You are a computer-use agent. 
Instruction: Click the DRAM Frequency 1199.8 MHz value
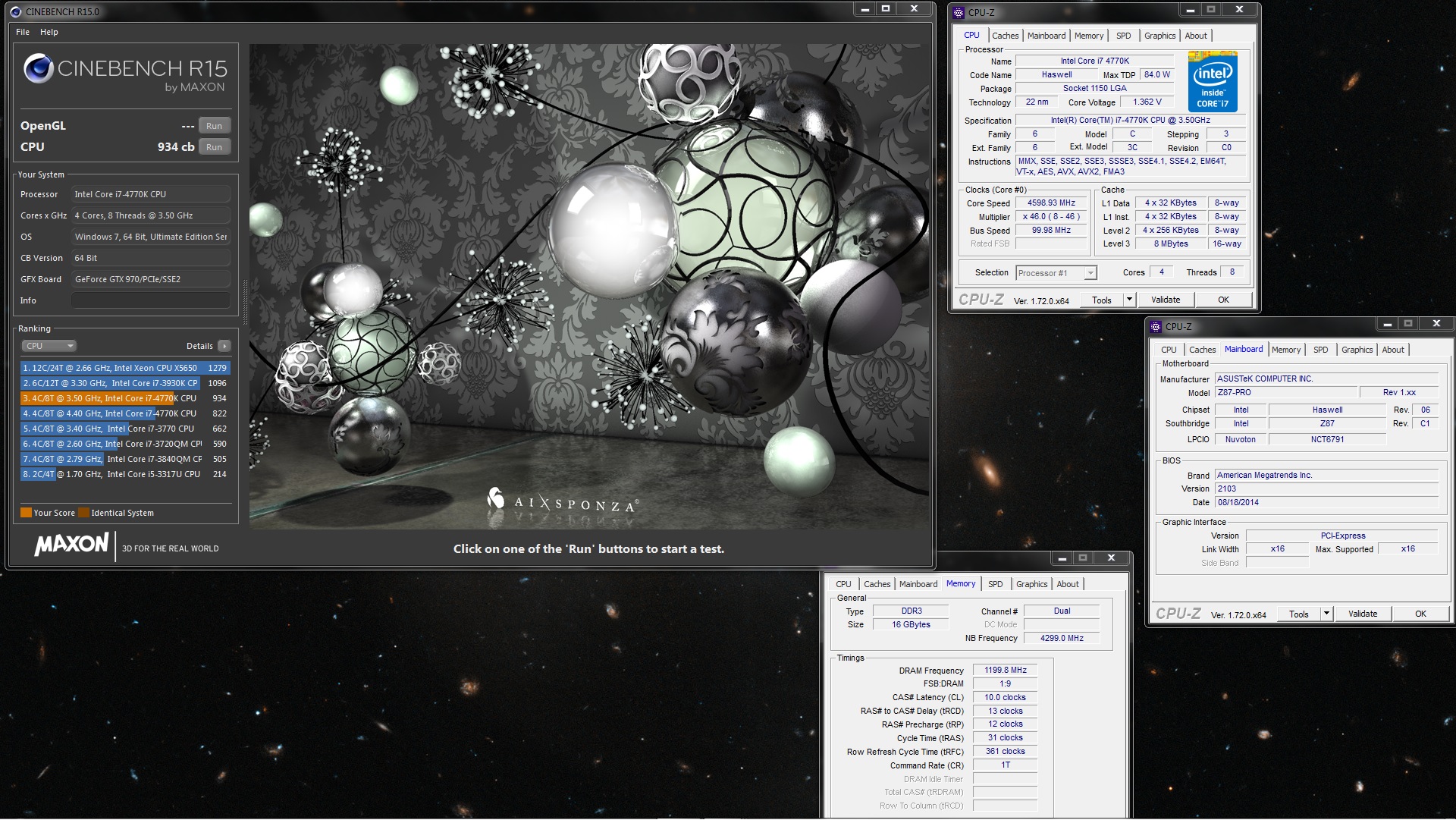[x=1006, y=671]
